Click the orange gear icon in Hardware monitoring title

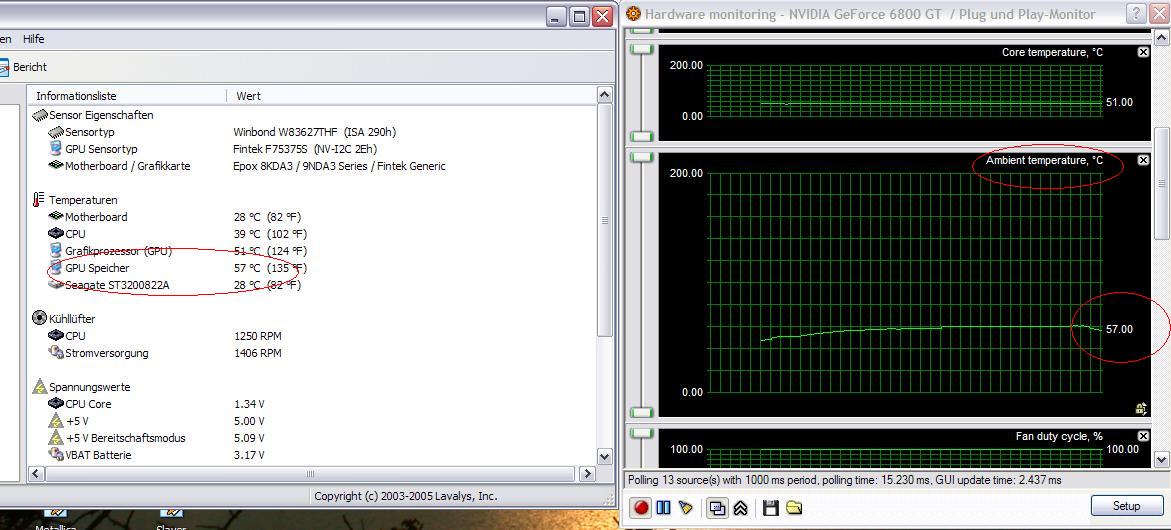633,13
